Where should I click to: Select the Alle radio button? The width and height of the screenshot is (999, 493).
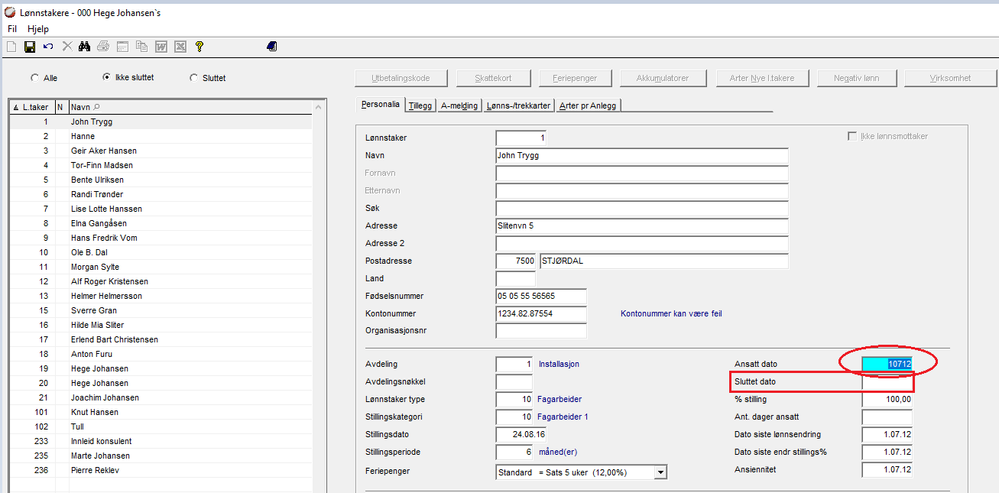[36, 77]
